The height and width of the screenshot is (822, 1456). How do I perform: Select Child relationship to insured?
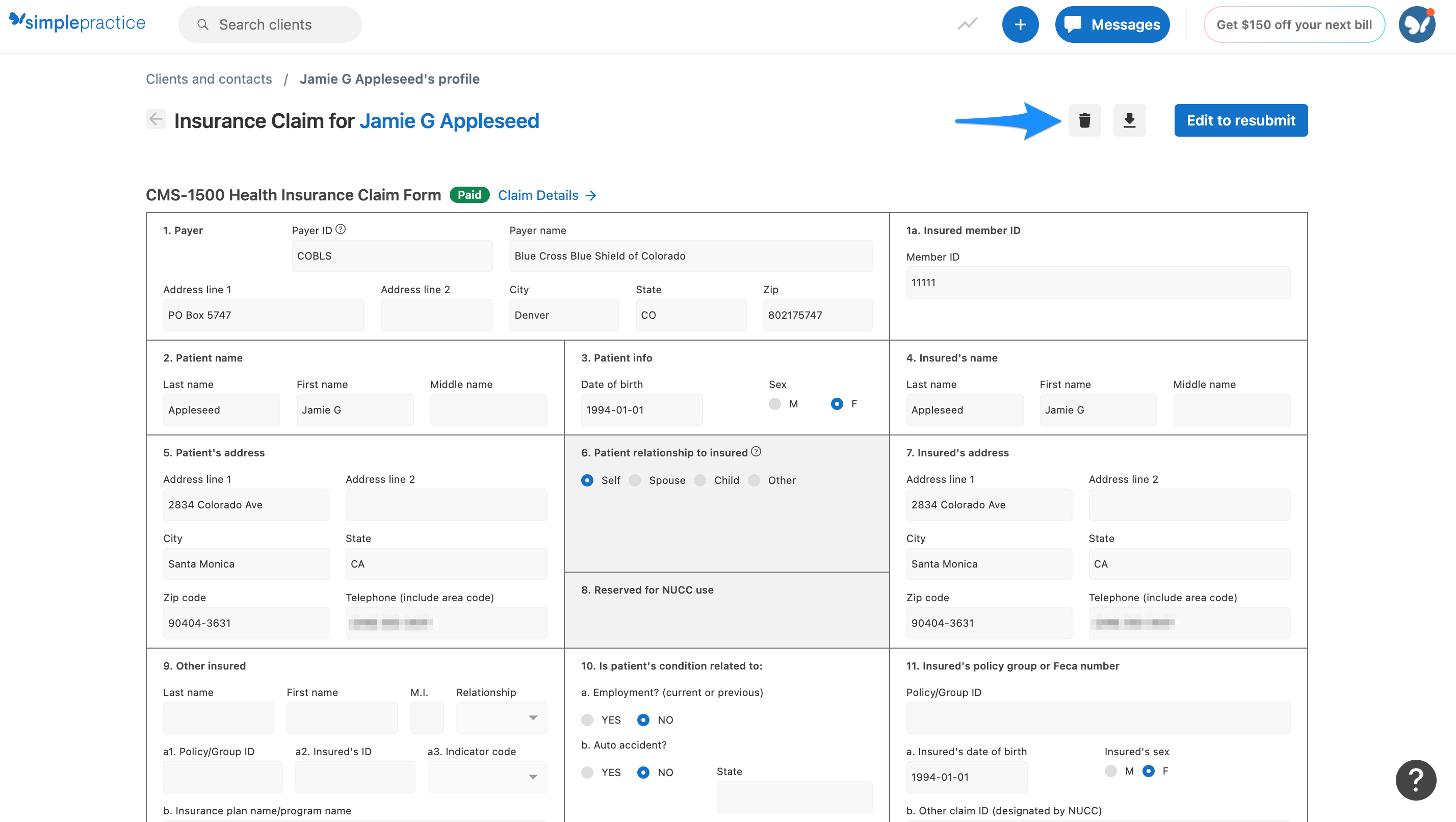click(x=700, y=480)
